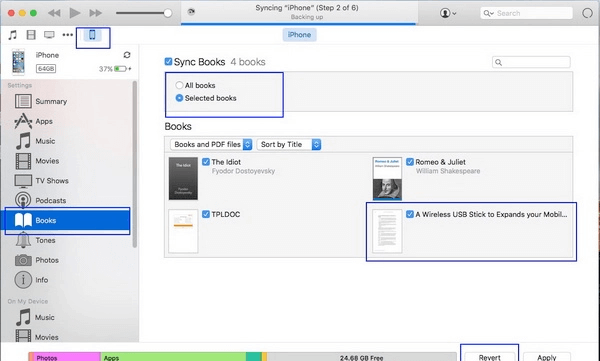Toggle the Sync Books checkbox
600x361 pixels.
tap(168, 62)
